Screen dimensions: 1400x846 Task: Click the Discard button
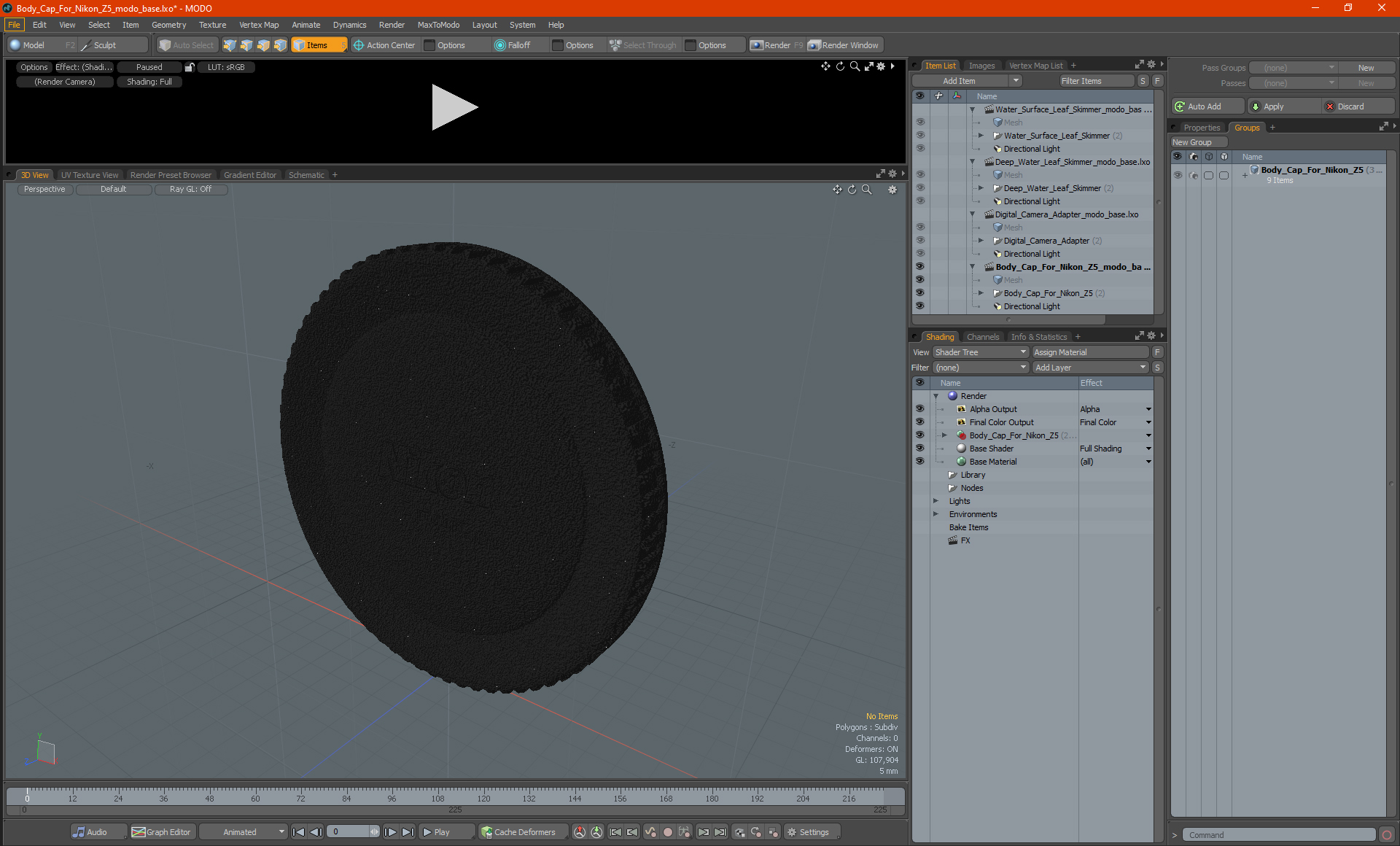click(1358, 106)
